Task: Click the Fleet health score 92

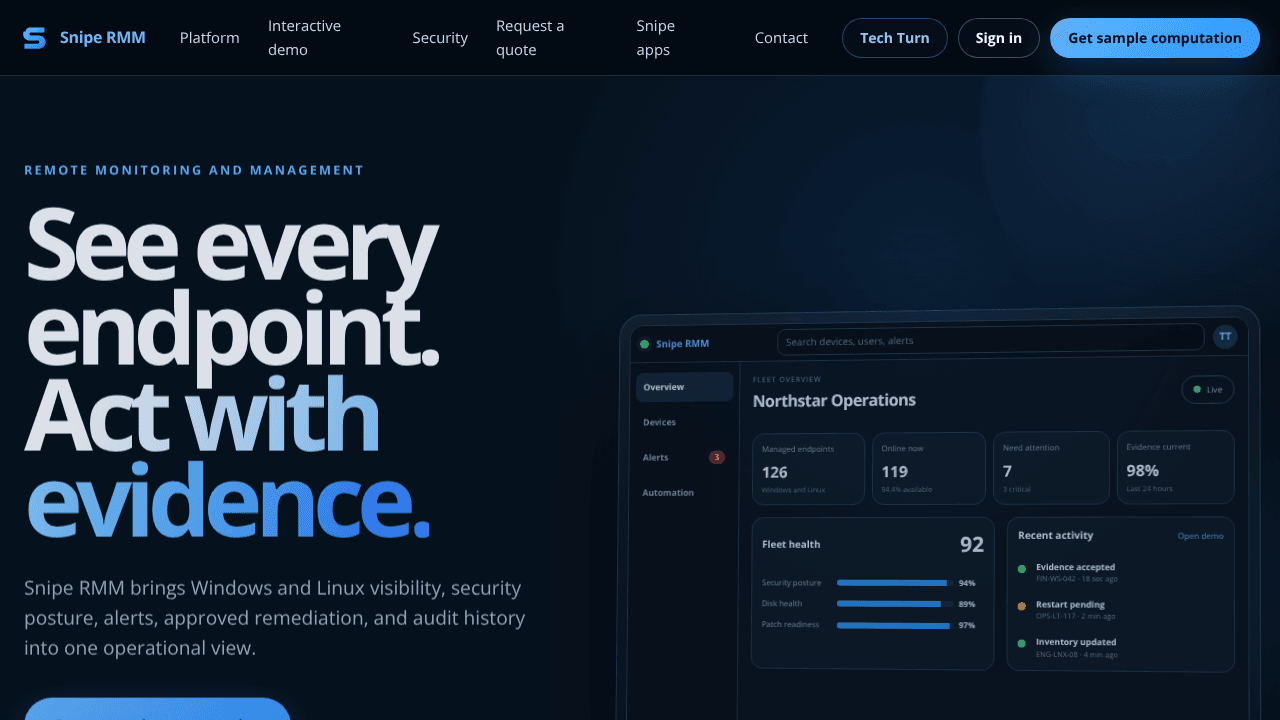Action: click(x=972, y=545)
